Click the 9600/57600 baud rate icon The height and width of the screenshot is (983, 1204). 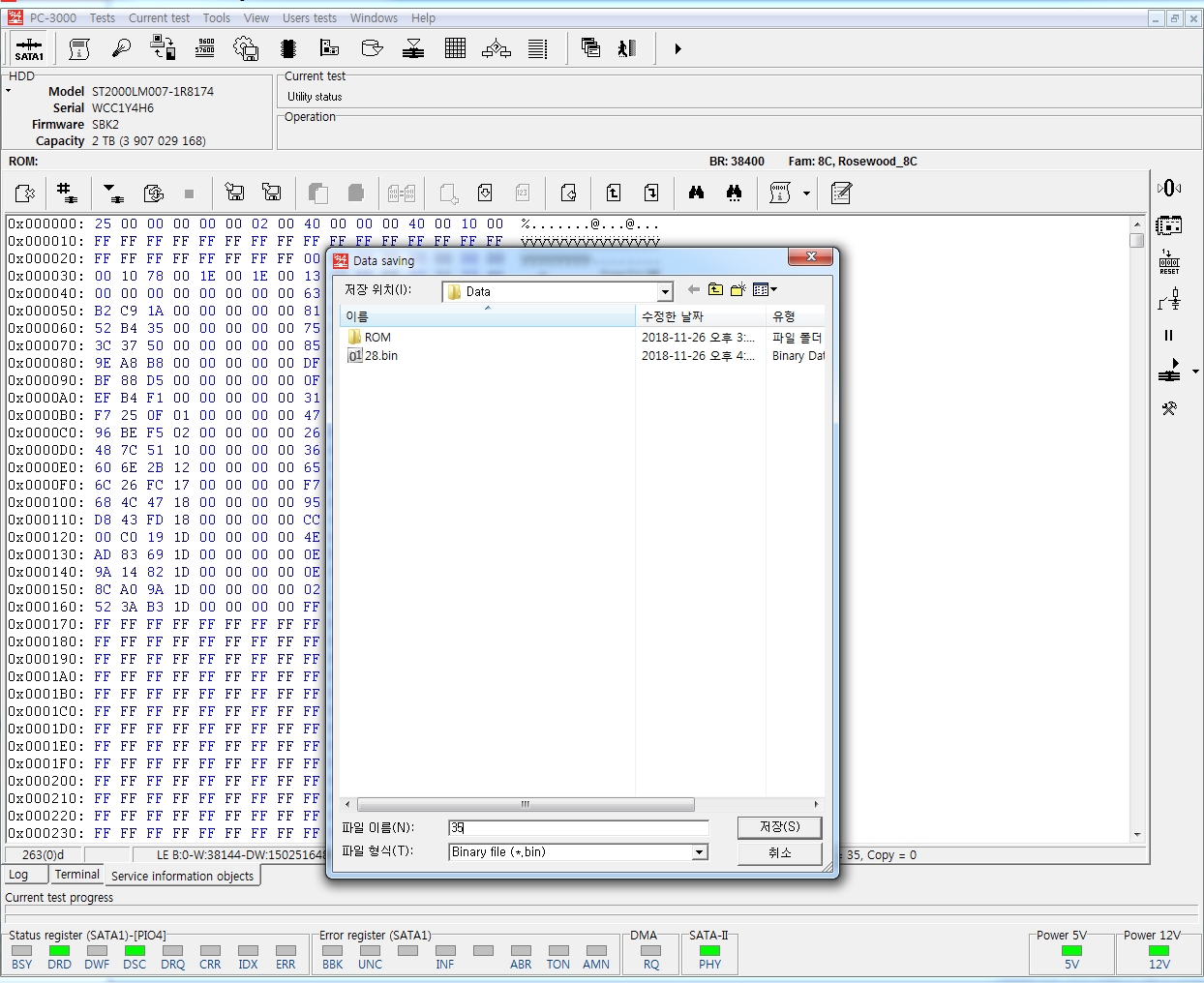point(205,48)
